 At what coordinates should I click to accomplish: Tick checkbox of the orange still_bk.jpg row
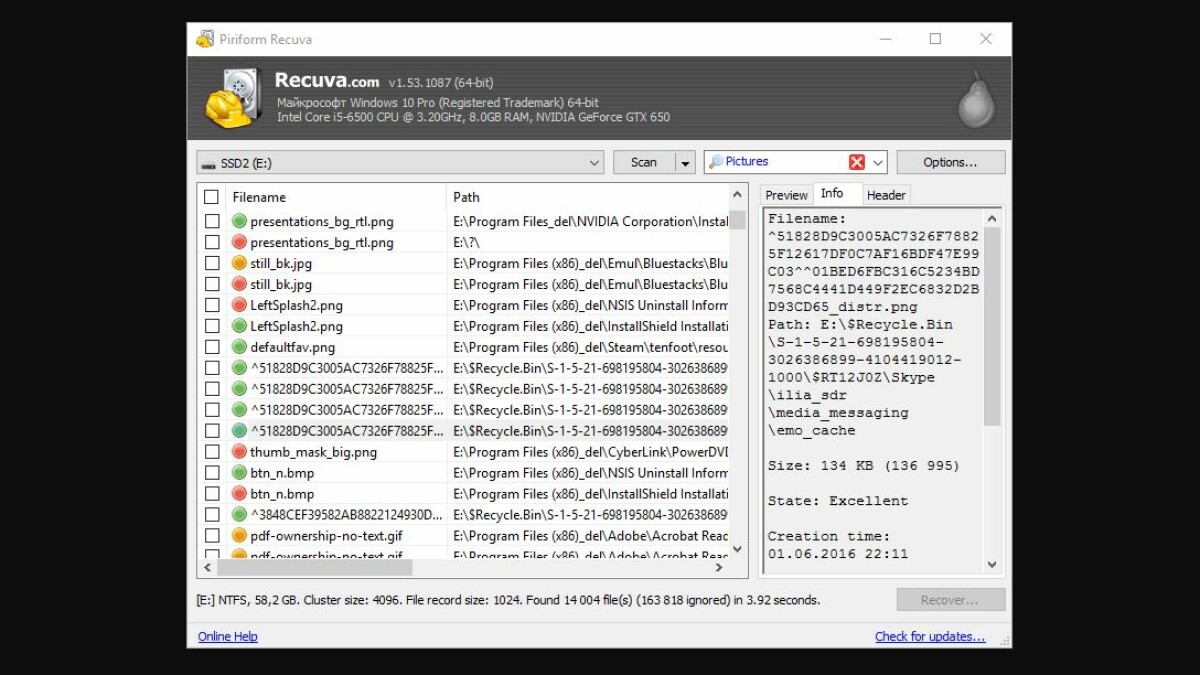click(212, 263)
